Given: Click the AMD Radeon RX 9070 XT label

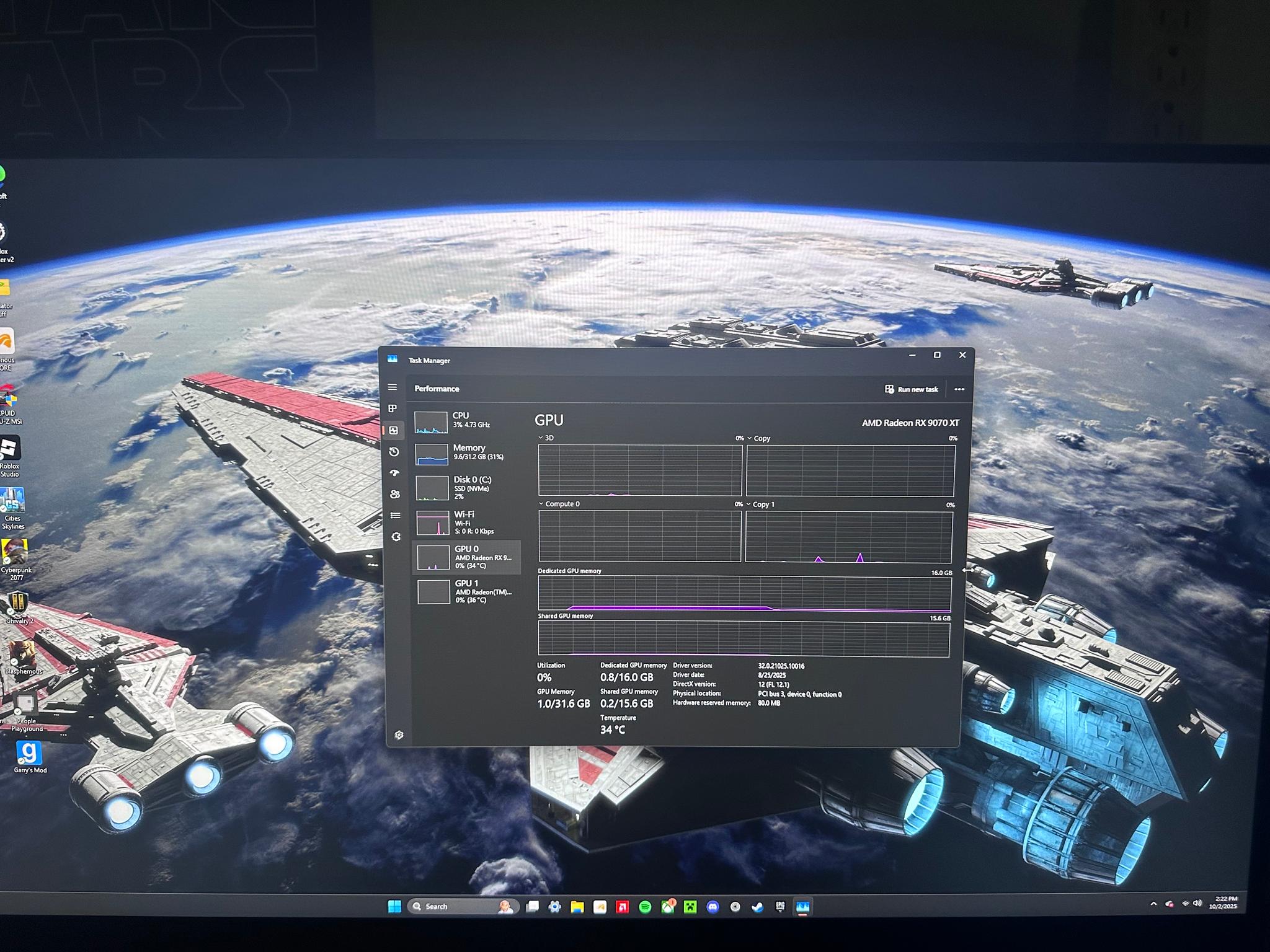Looking at the screenshot, I should [x=910, y=423].
